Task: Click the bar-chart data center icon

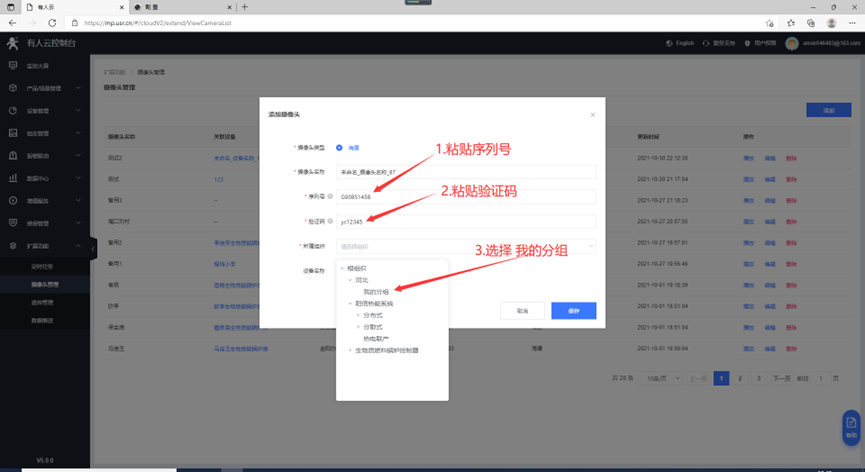Action: (x=13, y=178)
